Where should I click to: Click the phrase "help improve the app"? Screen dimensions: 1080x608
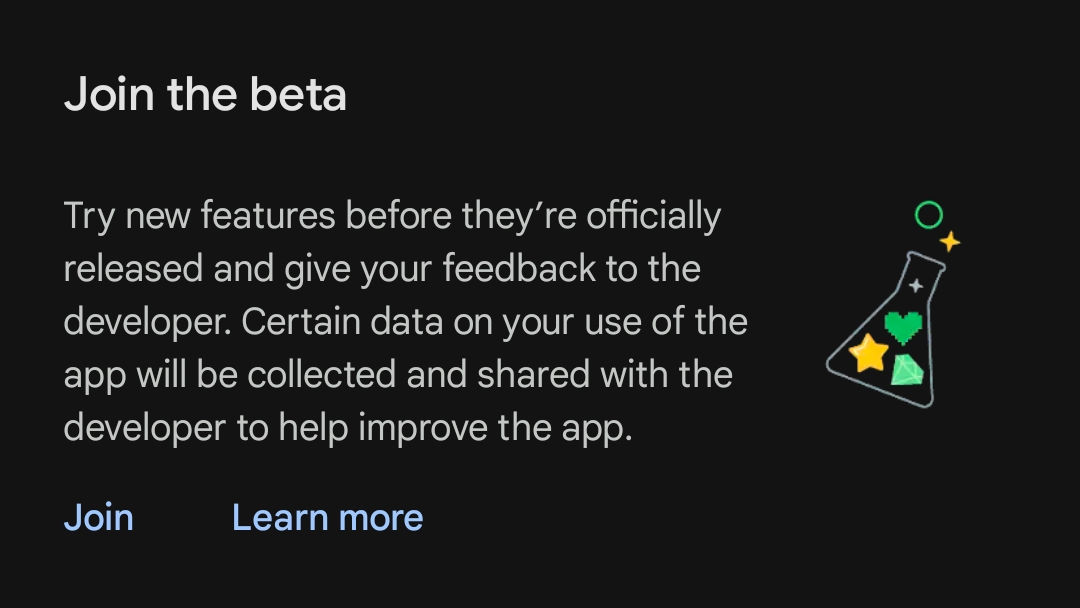tap(455, 428)
